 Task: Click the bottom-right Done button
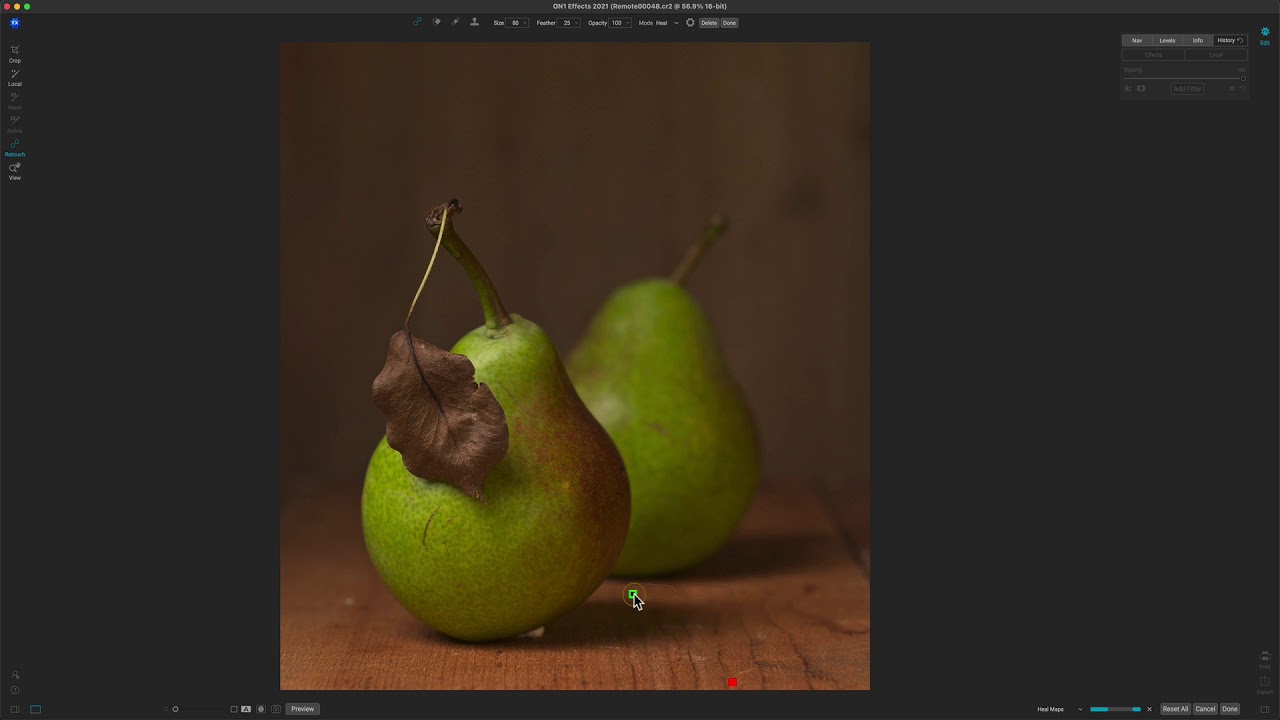(1230, 709)
